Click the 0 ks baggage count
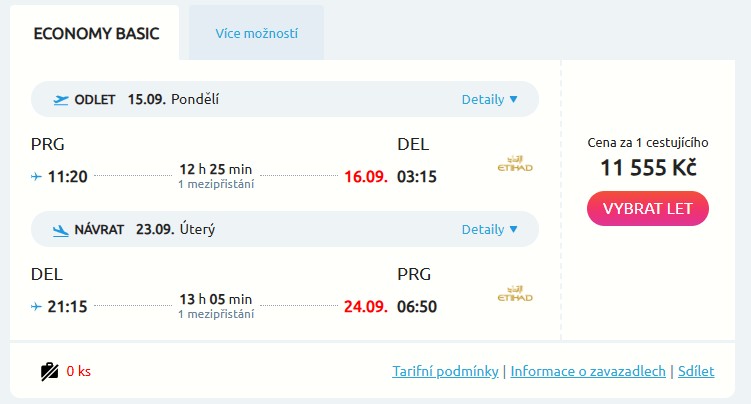 (79, 372)
